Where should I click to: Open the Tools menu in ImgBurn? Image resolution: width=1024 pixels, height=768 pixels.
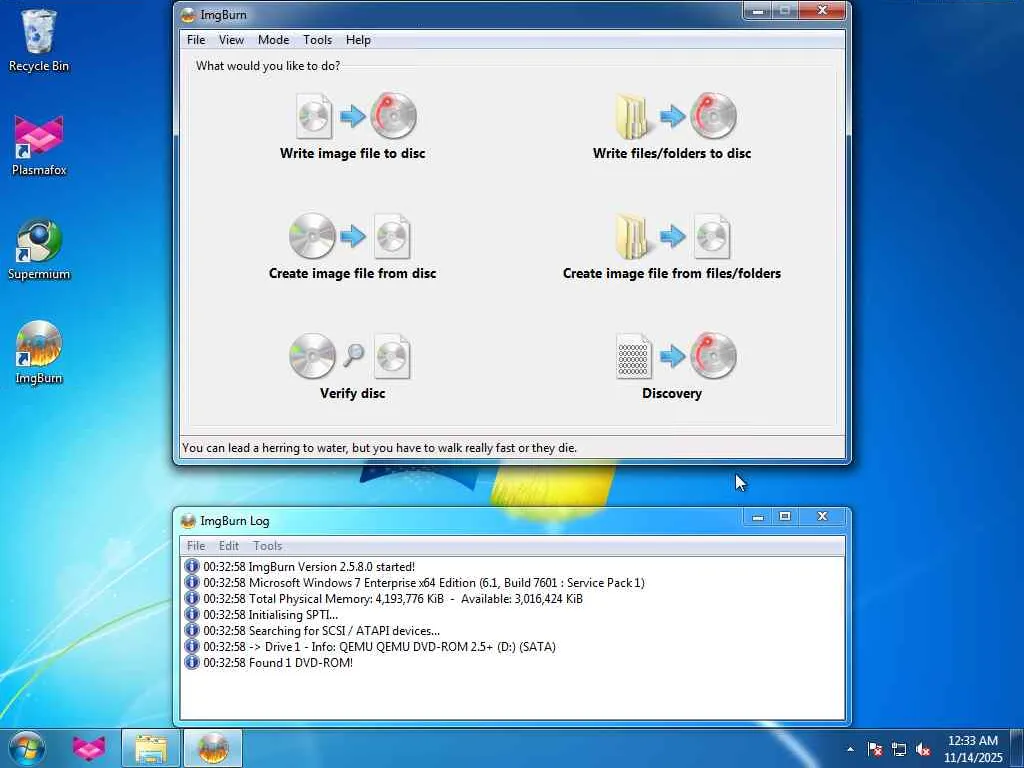317,40
